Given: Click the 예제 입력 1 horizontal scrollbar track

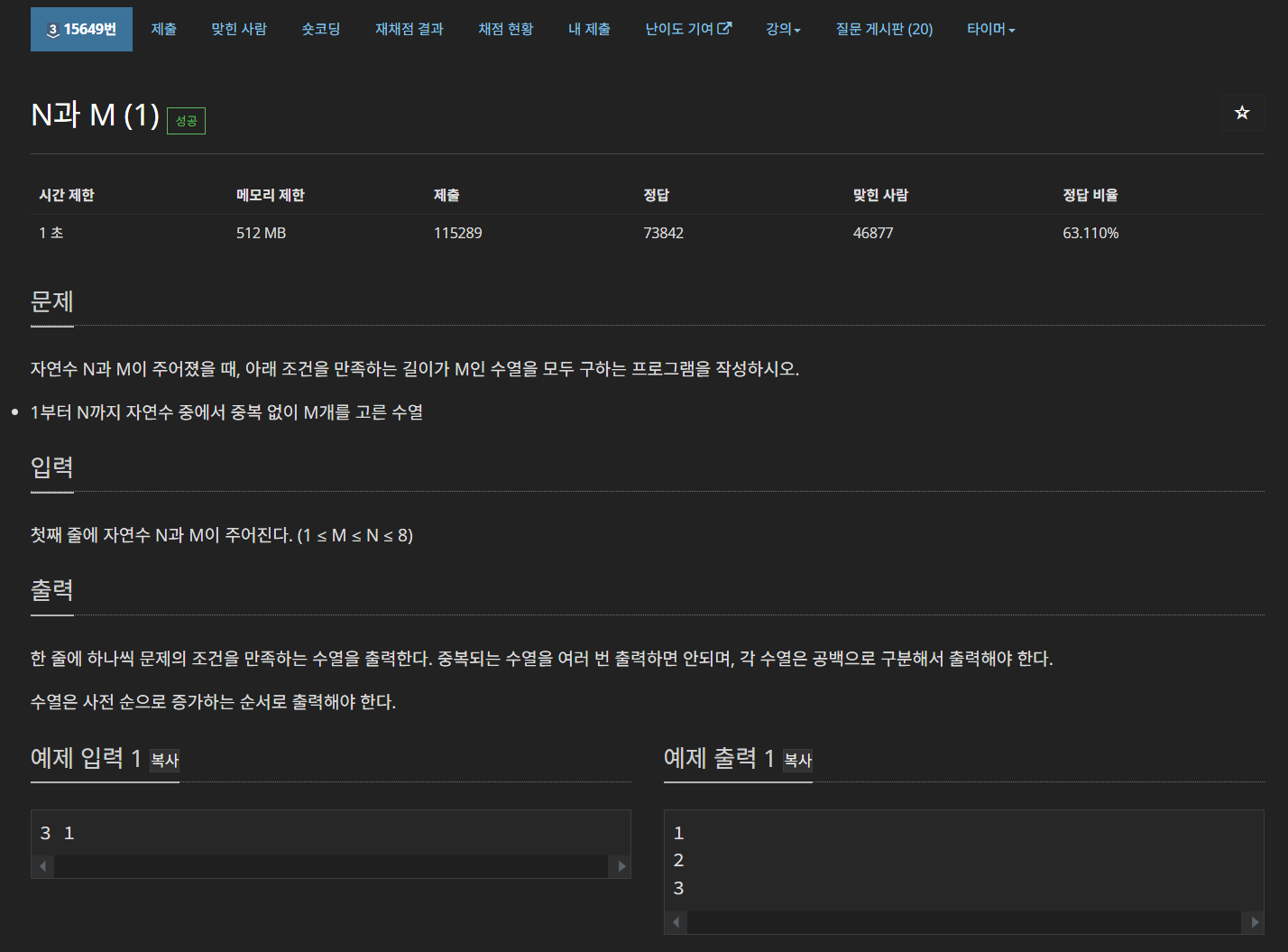Looking at the screenshot, I should (x=331, y=866).
